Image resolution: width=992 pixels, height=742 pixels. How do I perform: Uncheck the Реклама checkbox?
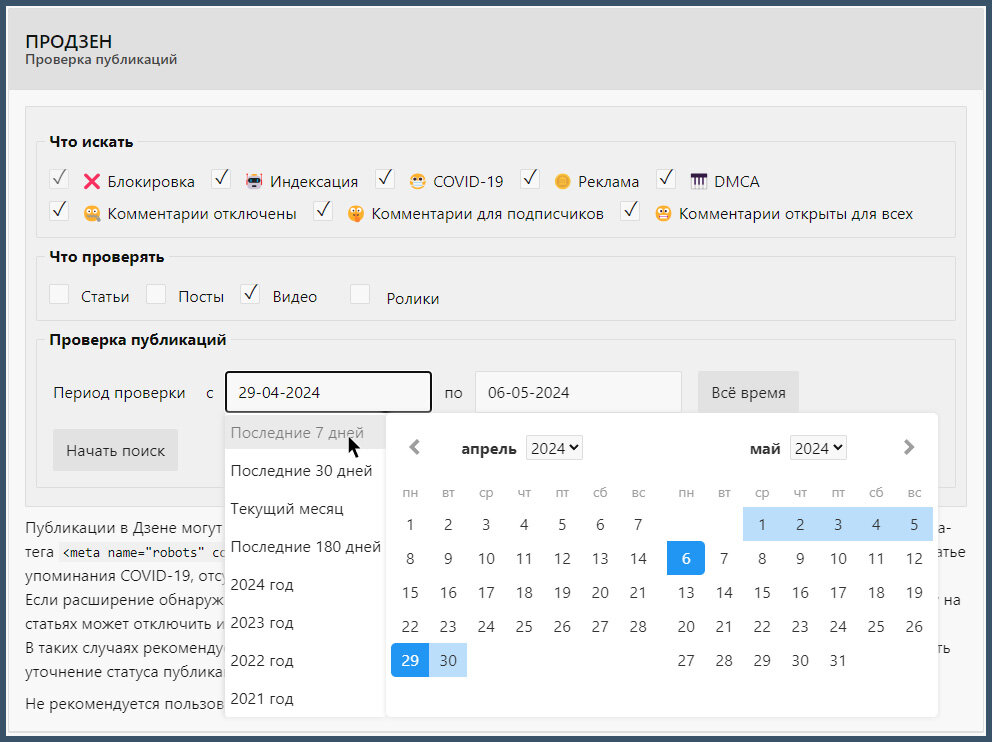coord(530,179)
